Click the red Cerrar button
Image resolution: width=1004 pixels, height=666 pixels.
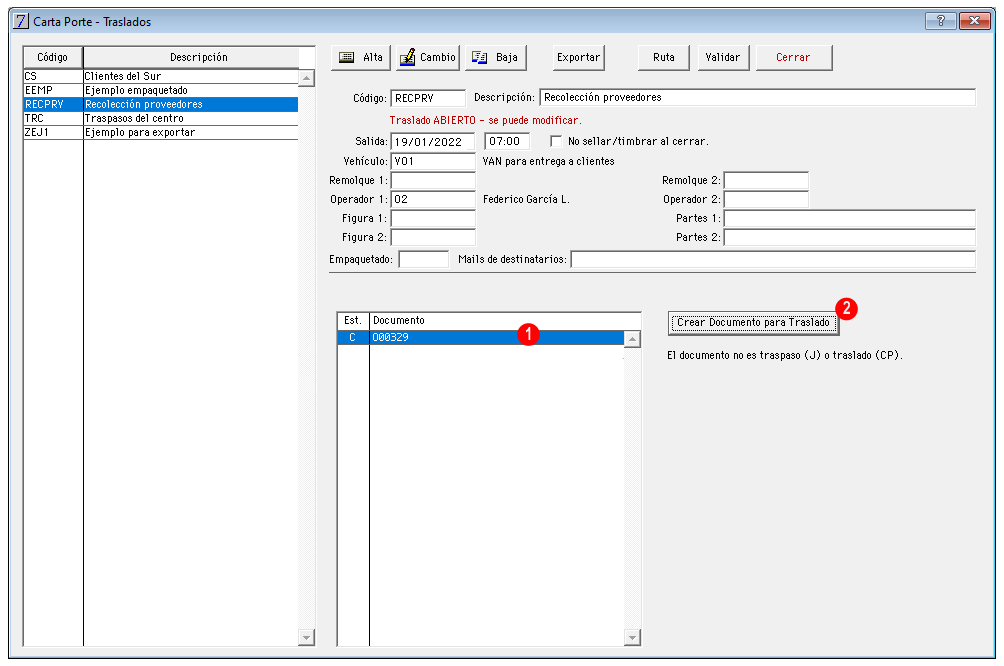793,58
